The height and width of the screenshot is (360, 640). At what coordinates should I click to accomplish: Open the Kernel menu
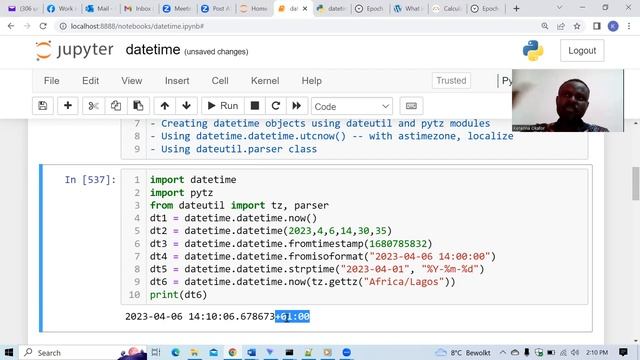coord(265,81)
